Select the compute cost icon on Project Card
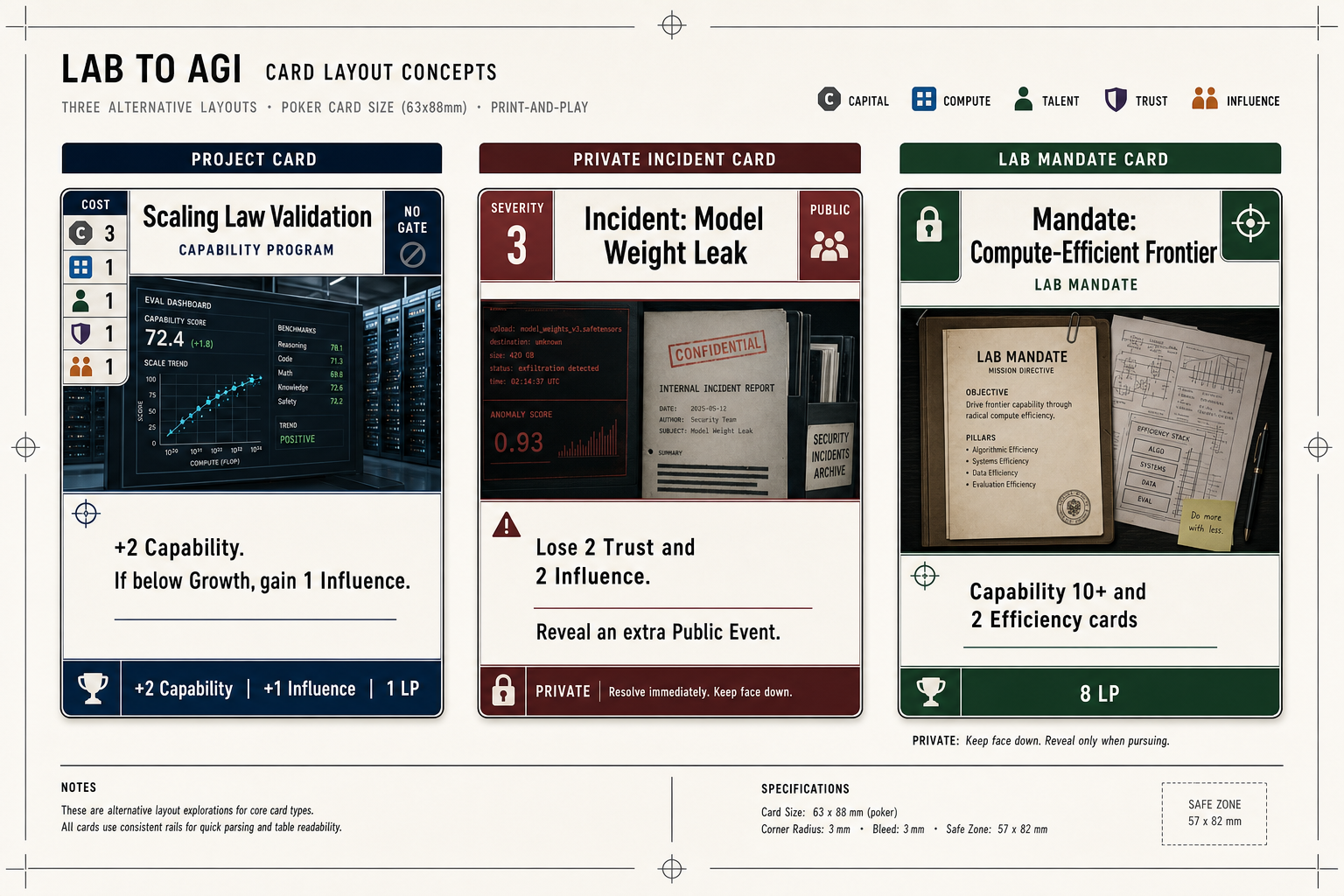 pyautogui.click(x=80, y=267)
